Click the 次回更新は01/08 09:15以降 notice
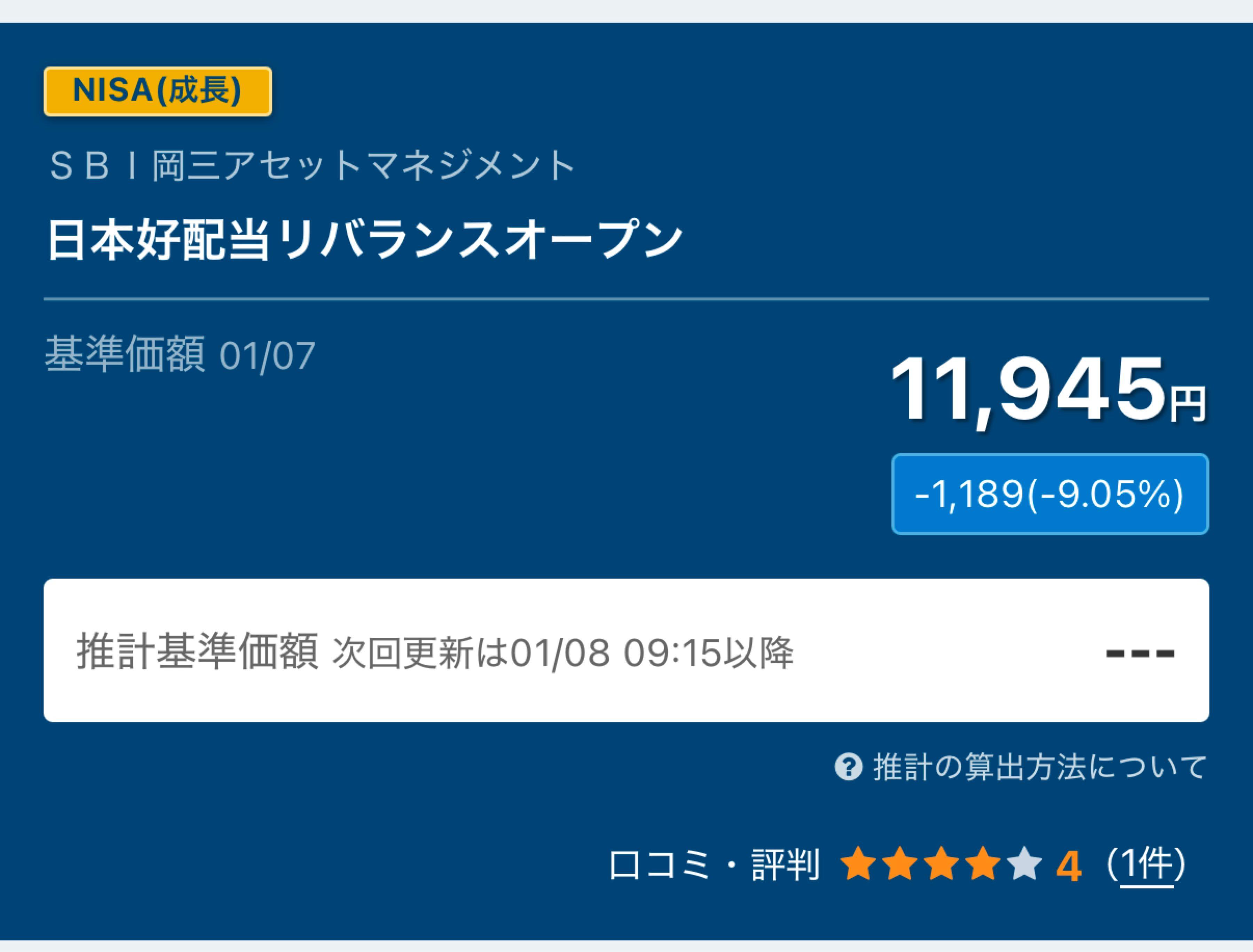 click(x=562, y=653)
